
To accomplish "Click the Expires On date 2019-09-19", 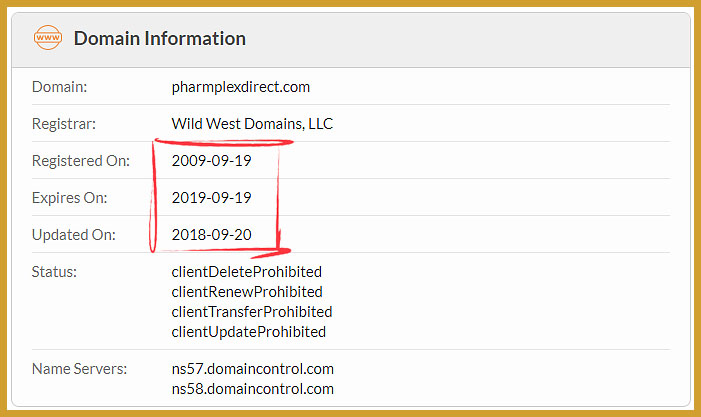I will tap(211, 198).
